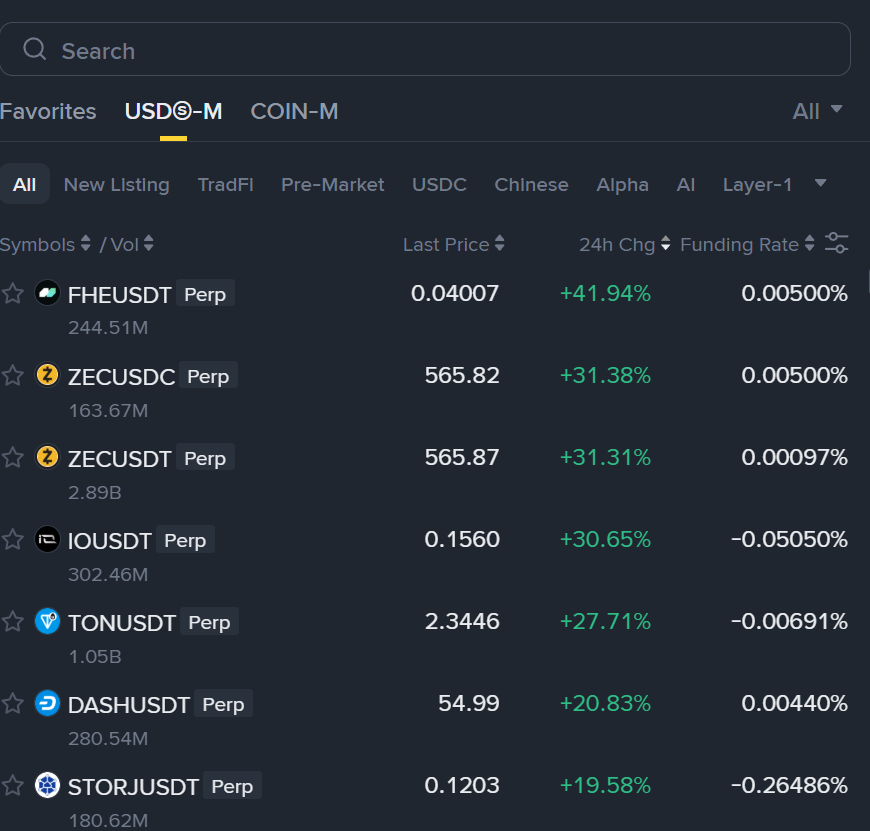
Task: Click change value +30.65%
Action: 605,539
